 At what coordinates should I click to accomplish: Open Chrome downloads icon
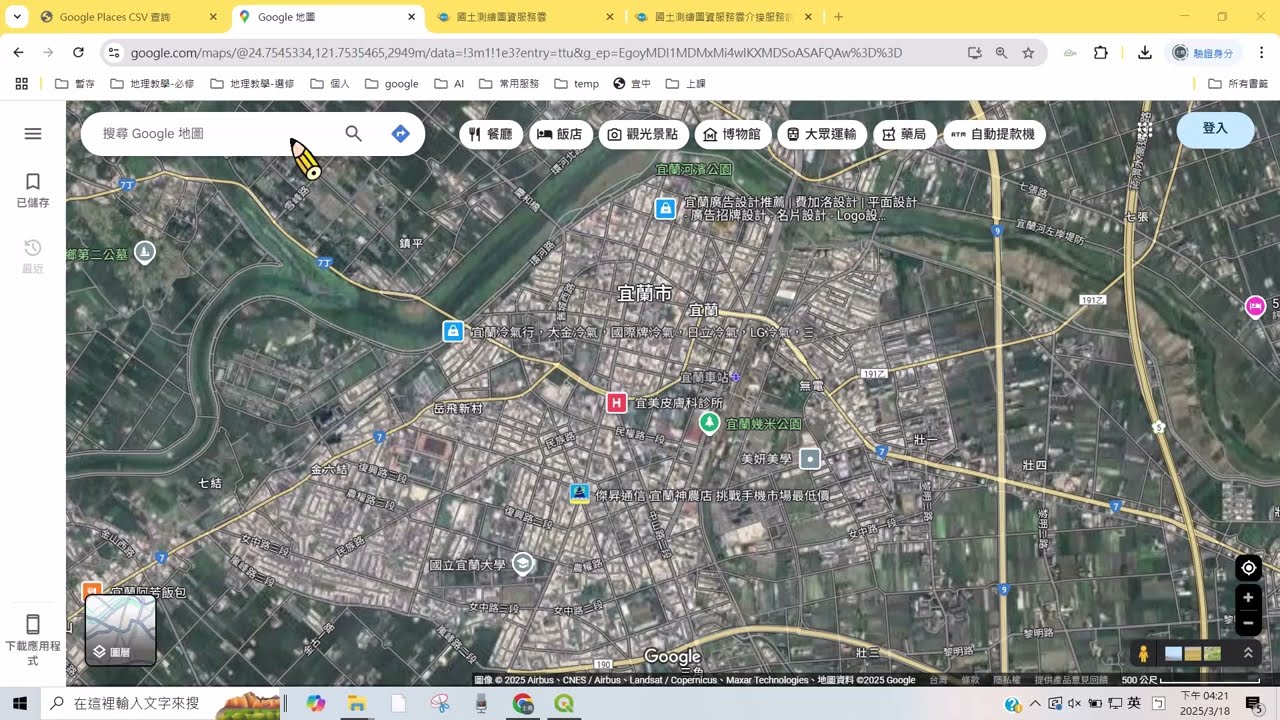pyautogui.click(x=1145, y=52)
